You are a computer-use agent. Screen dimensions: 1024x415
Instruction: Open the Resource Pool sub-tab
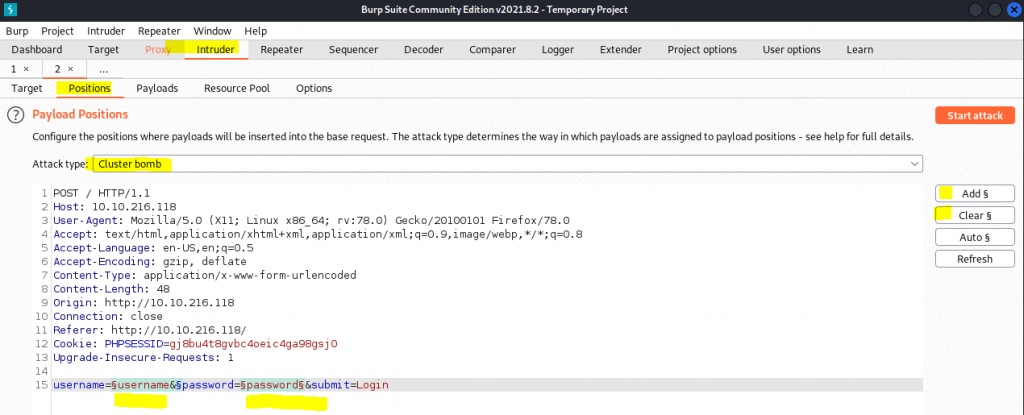236,88
